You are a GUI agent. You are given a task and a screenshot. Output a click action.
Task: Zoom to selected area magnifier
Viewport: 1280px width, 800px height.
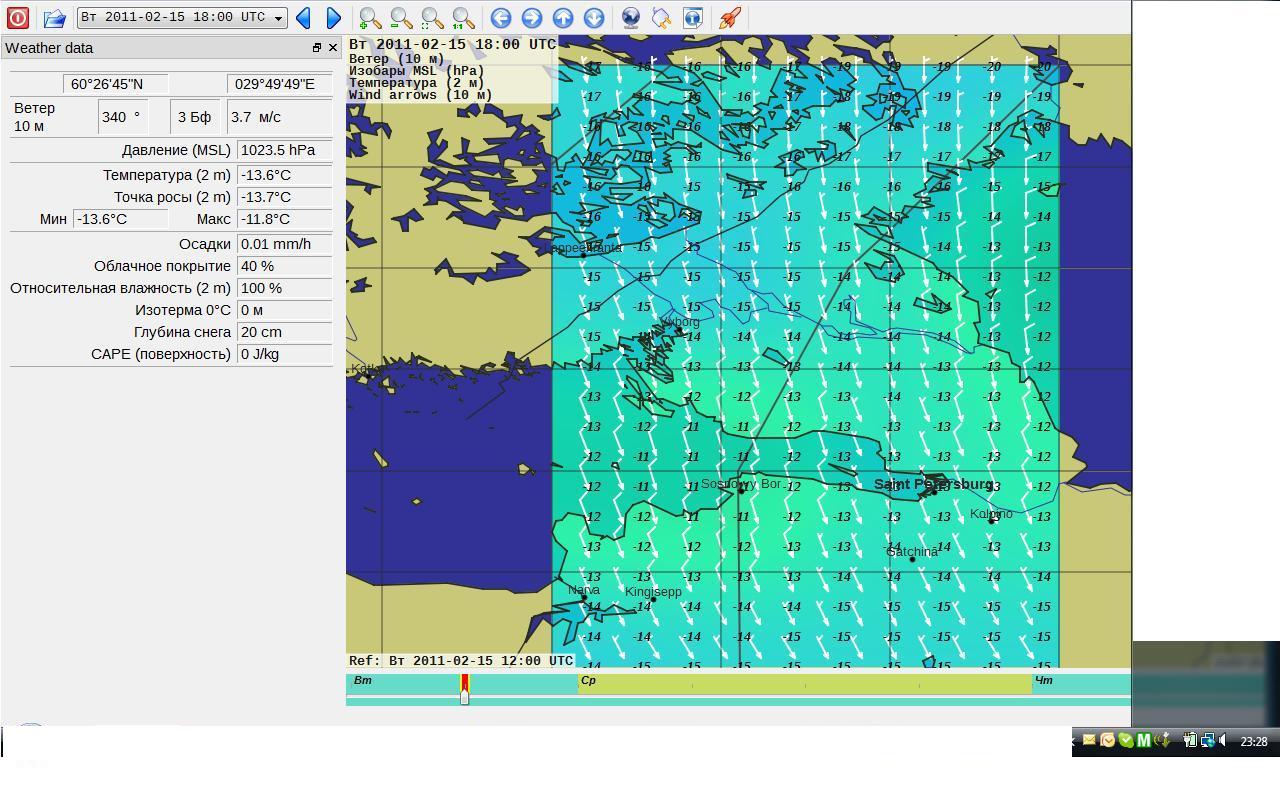click(432, 17)
